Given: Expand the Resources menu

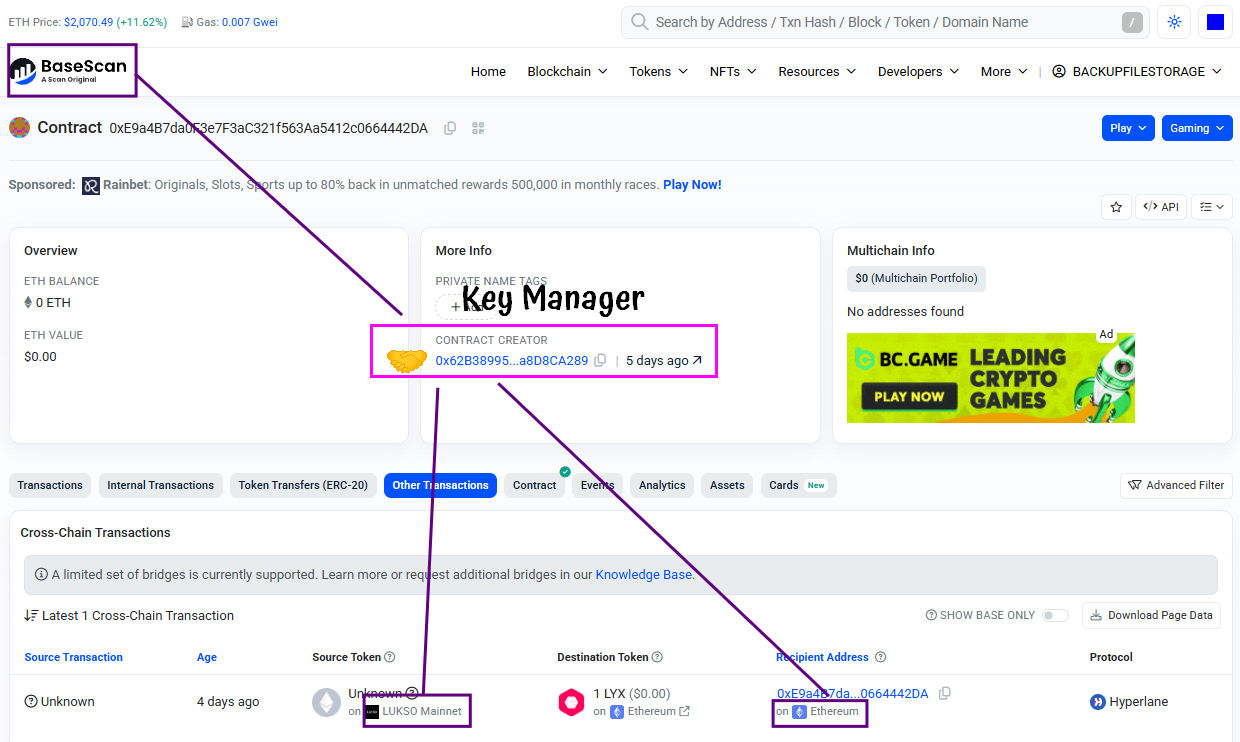Looking at the screenshot, I should click(x=817, y=71).
